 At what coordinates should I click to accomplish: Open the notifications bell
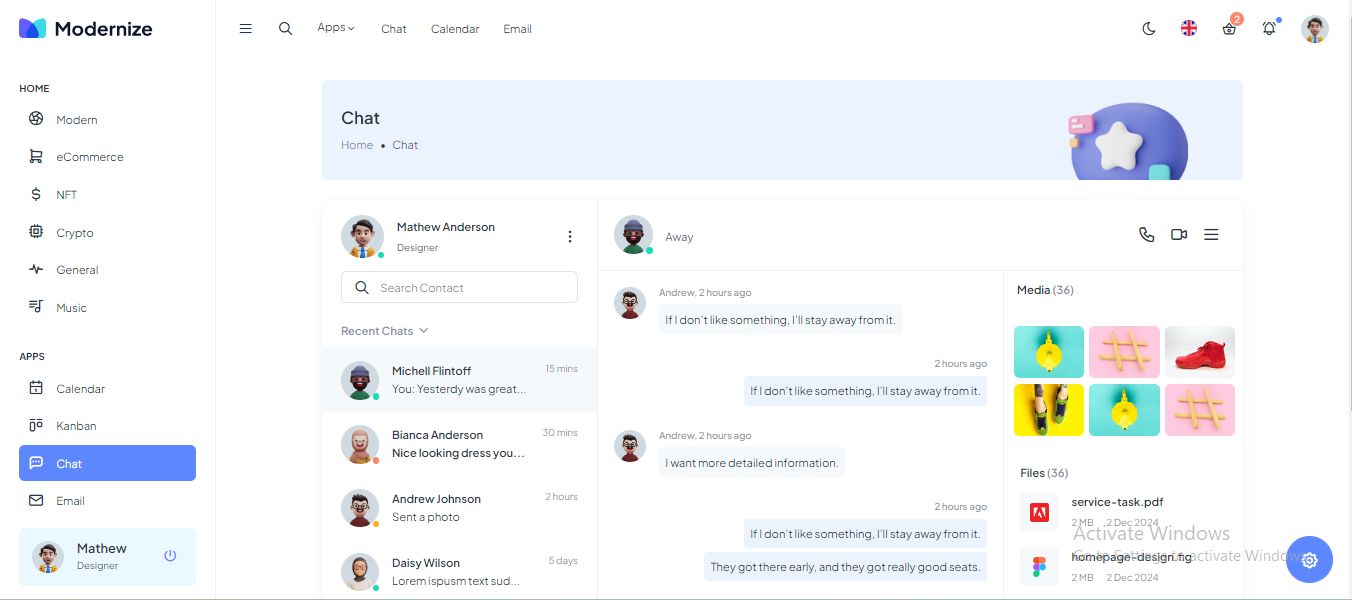pyautogui.click(x=1269, y=29)
